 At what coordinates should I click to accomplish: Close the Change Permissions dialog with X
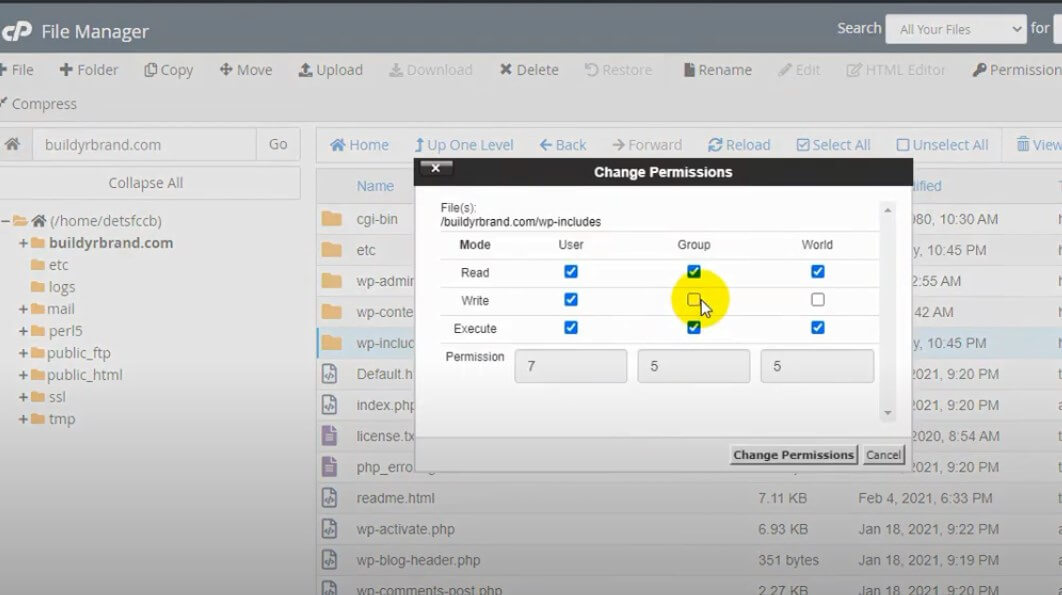coord(436,168)
